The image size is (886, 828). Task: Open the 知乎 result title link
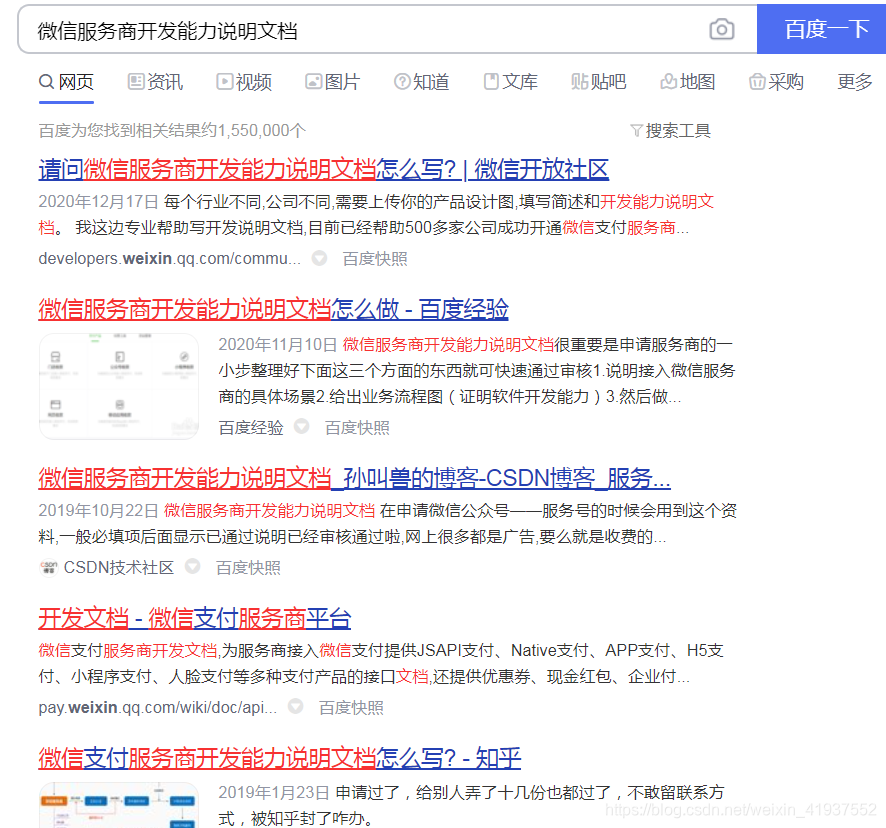[x=280, y=758]
